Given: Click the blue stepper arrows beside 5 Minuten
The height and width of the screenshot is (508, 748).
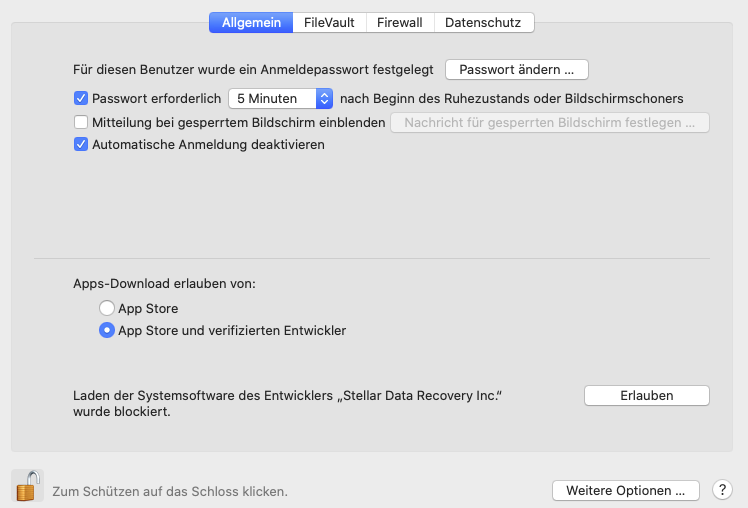Looking at the screenshot, I should coord(324,98).
